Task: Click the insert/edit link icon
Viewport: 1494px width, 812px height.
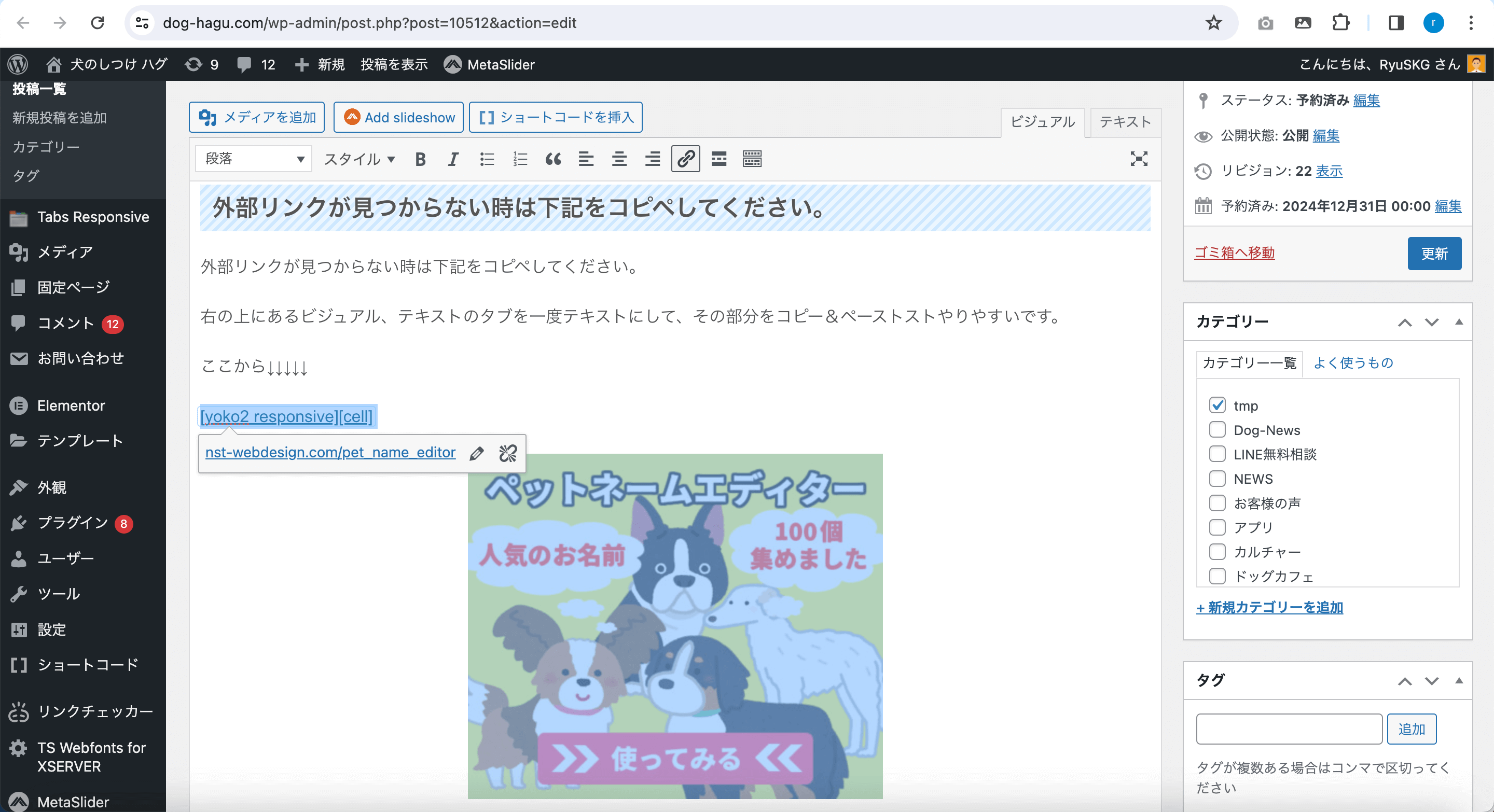Action: pos(685,159)
